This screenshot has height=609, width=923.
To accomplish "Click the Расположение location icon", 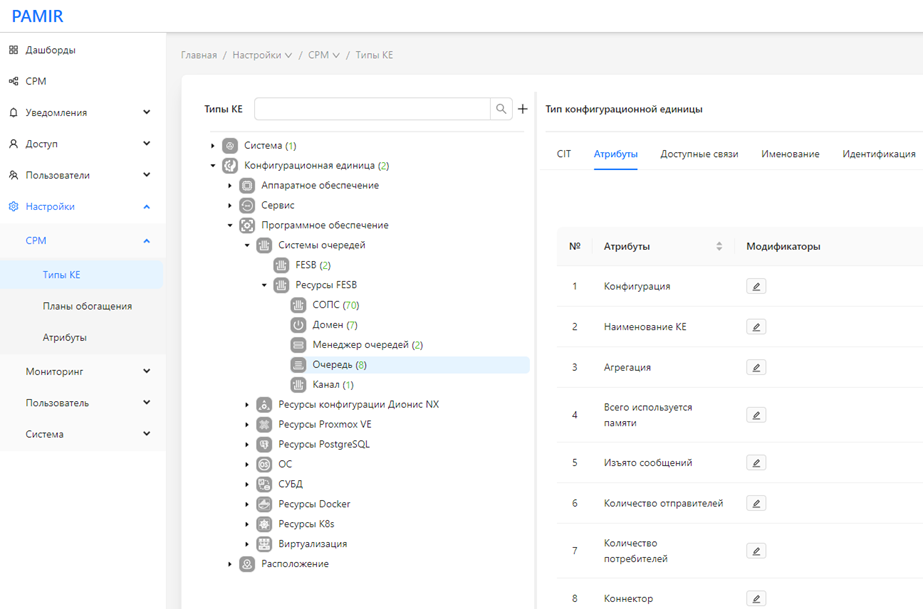I will click(247, 564).
